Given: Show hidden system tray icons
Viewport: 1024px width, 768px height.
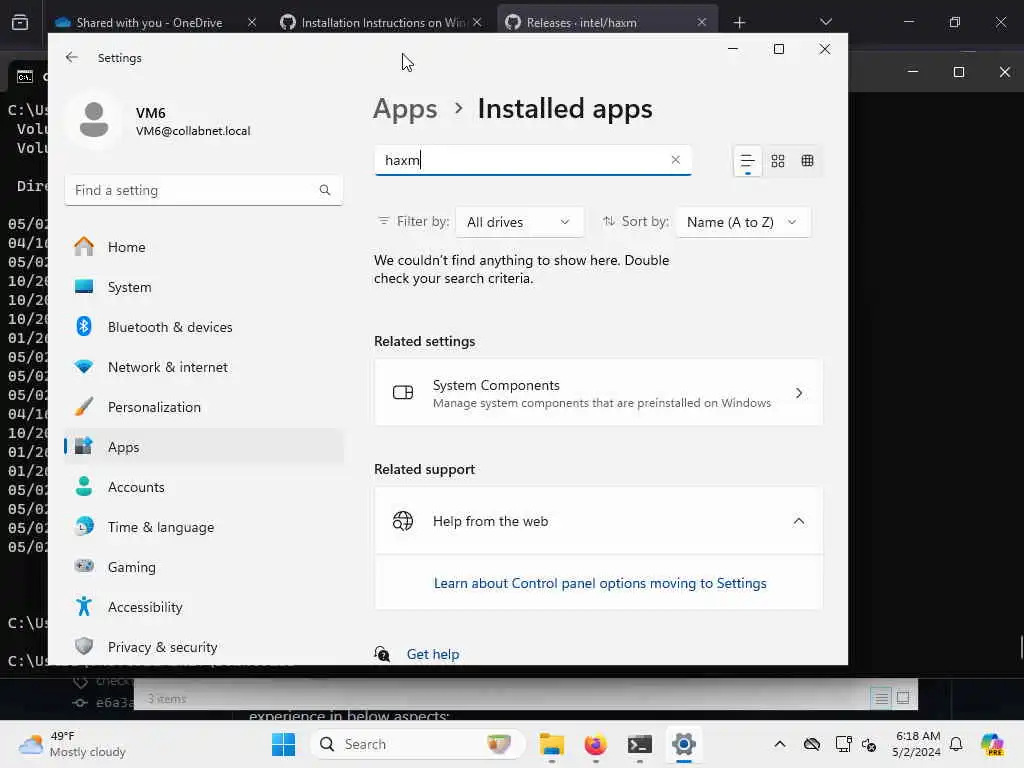Looking at the screenshot, I should coord(780,744).
